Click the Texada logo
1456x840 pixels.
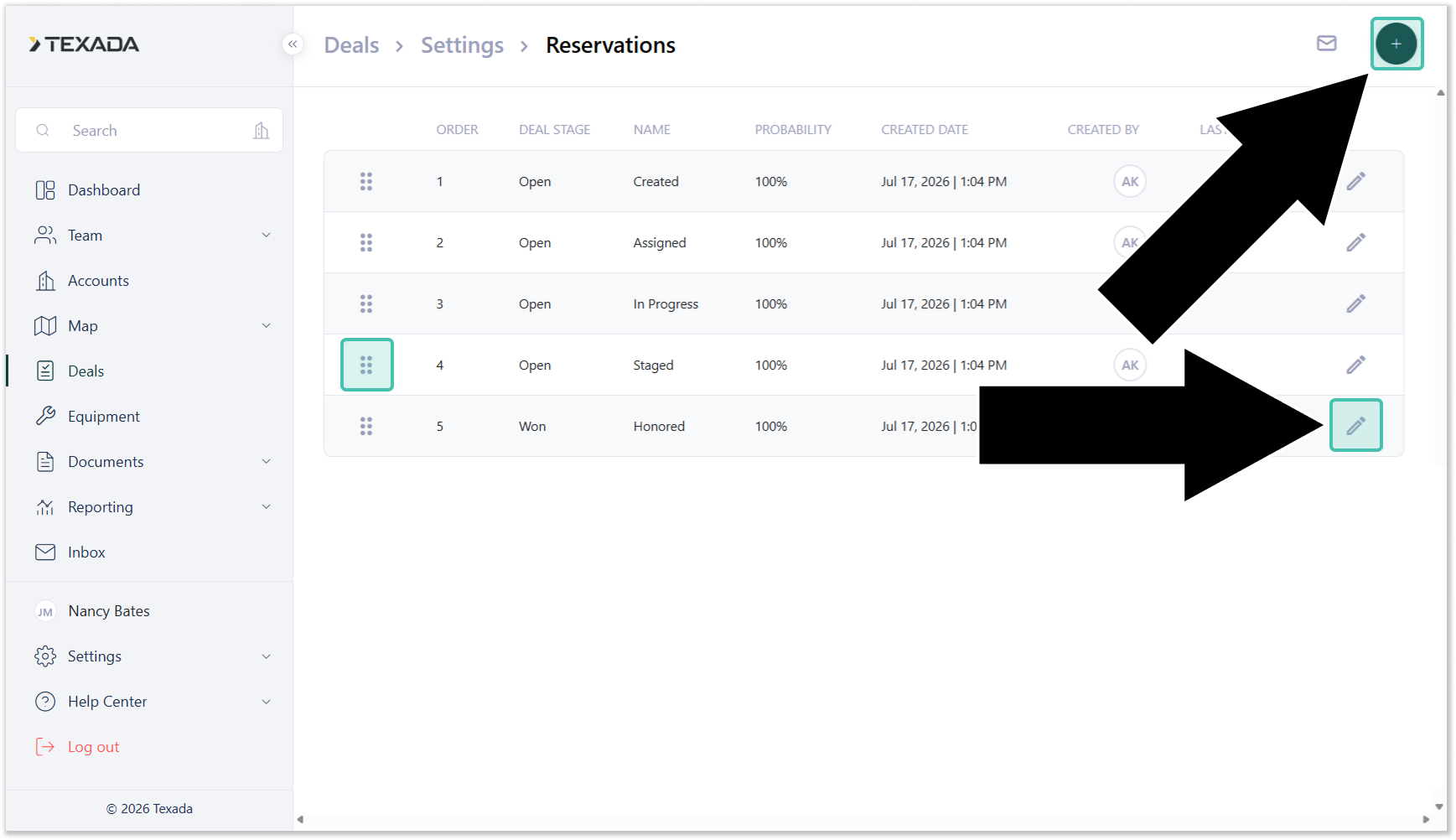coord(84,44)
